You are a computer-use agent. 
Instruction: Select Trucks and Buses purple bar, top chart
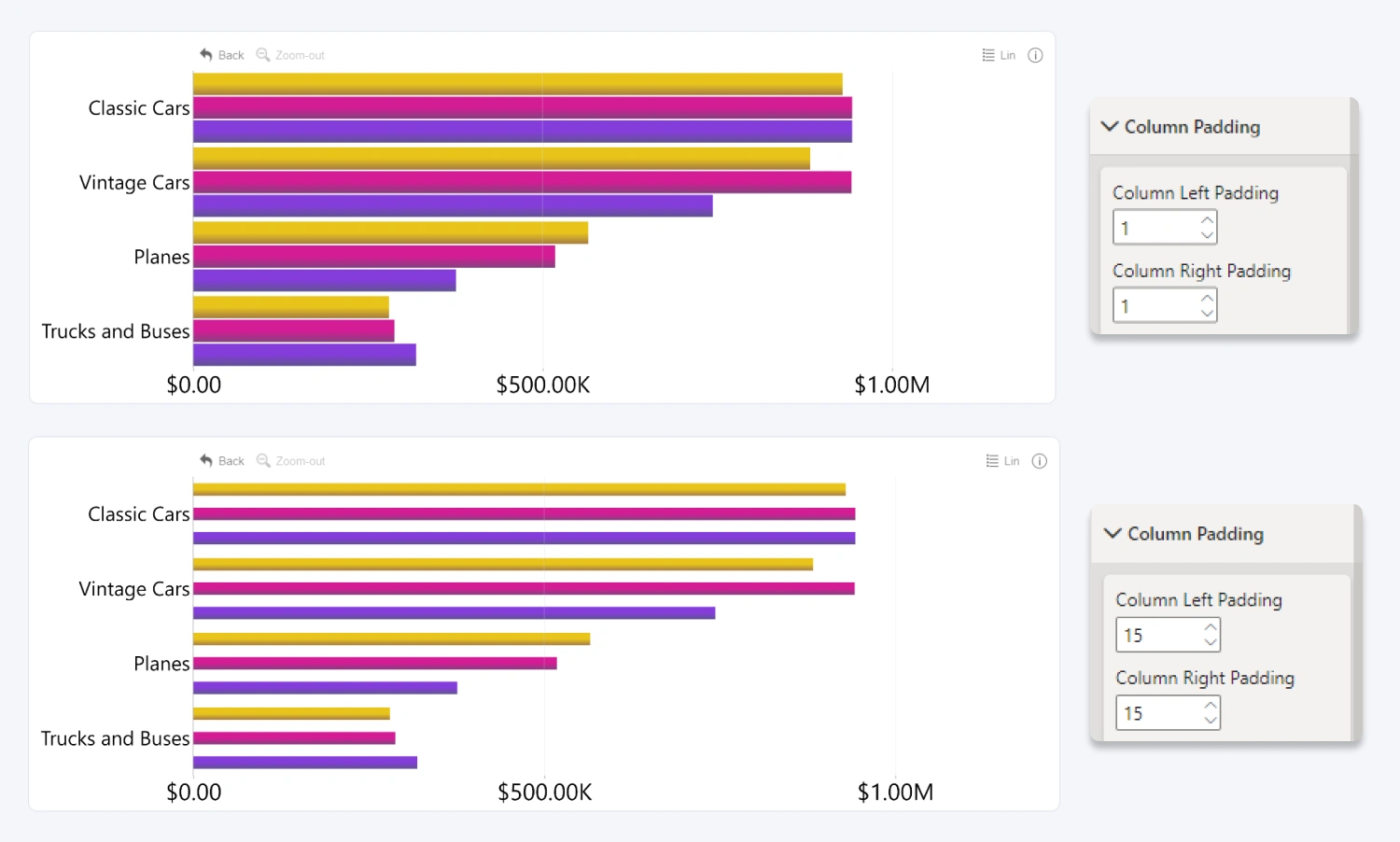304,355
